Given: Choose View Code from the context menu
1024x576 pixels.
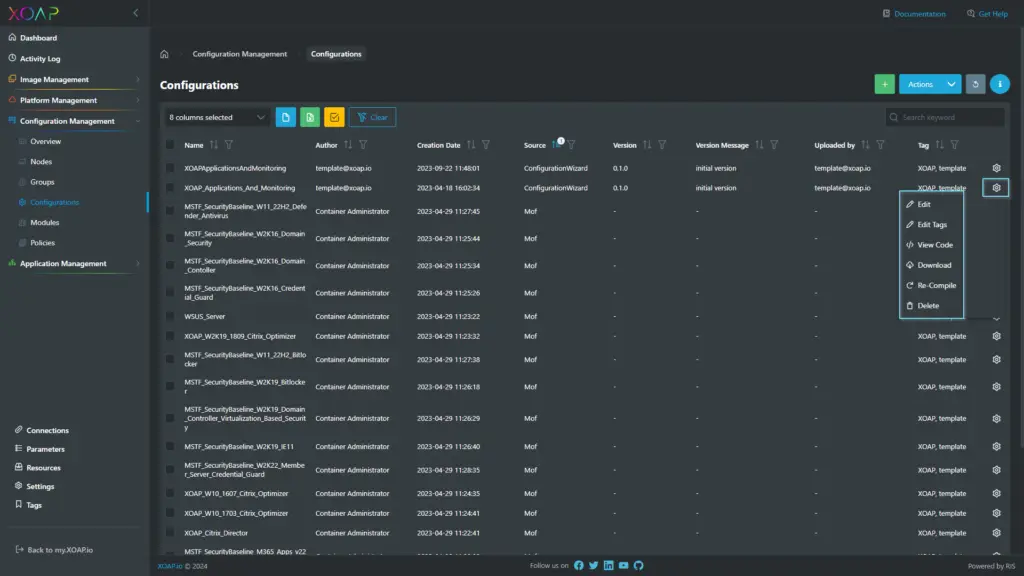Looking at the screenshot, I should coord(931,245).
